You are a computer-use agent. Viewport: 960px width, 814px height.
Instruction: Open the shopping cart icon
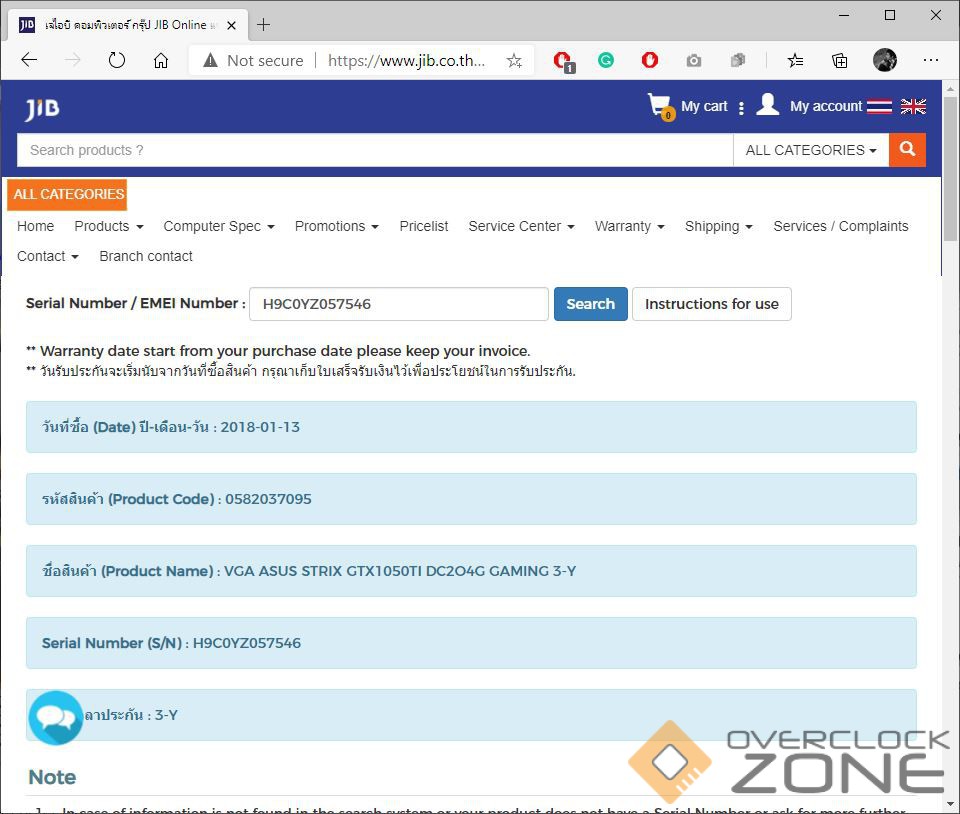click(x=659, y=106)
